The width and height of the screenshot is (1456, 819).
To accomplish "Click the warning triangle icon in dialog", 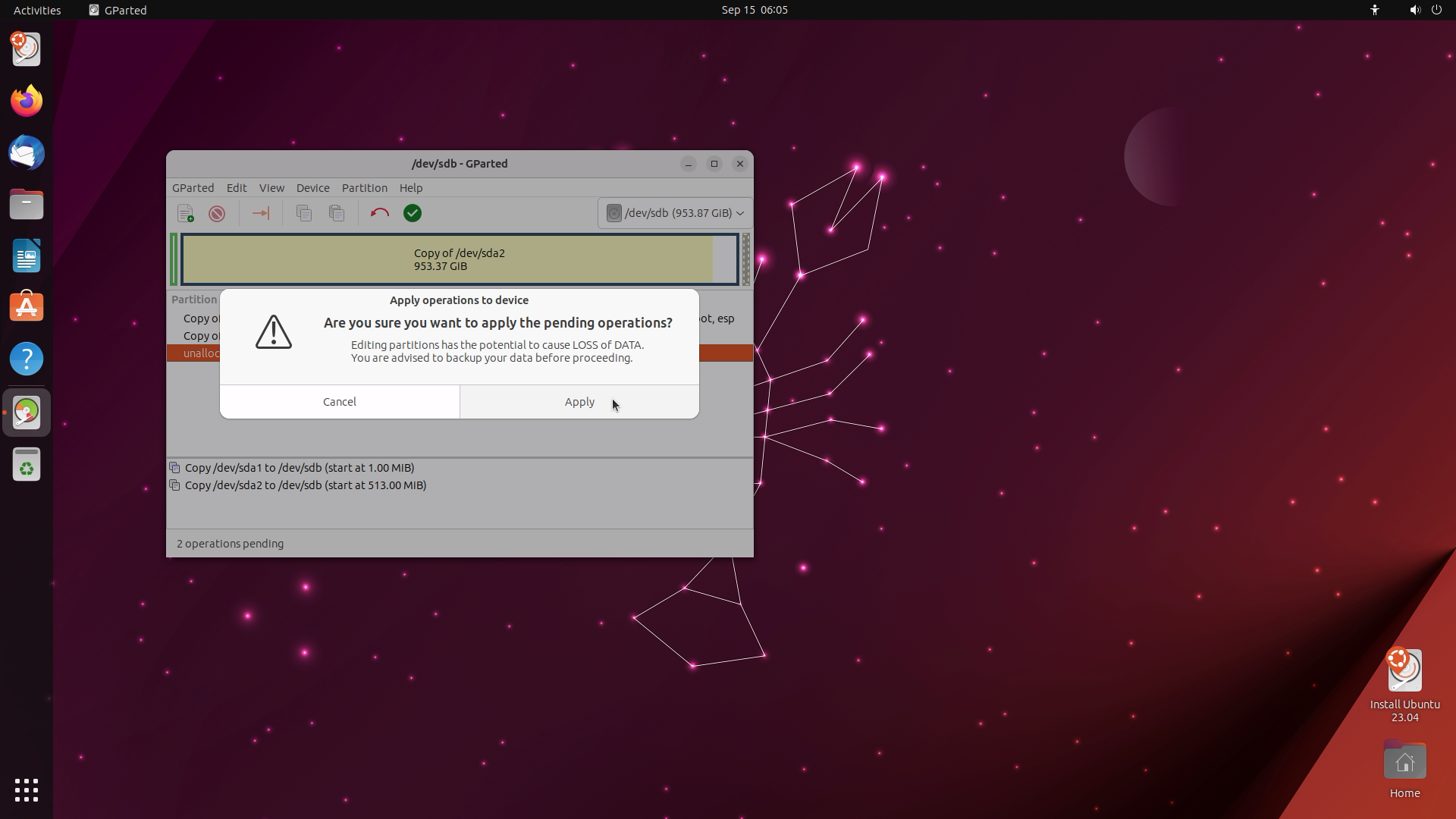I will (274, 332).
